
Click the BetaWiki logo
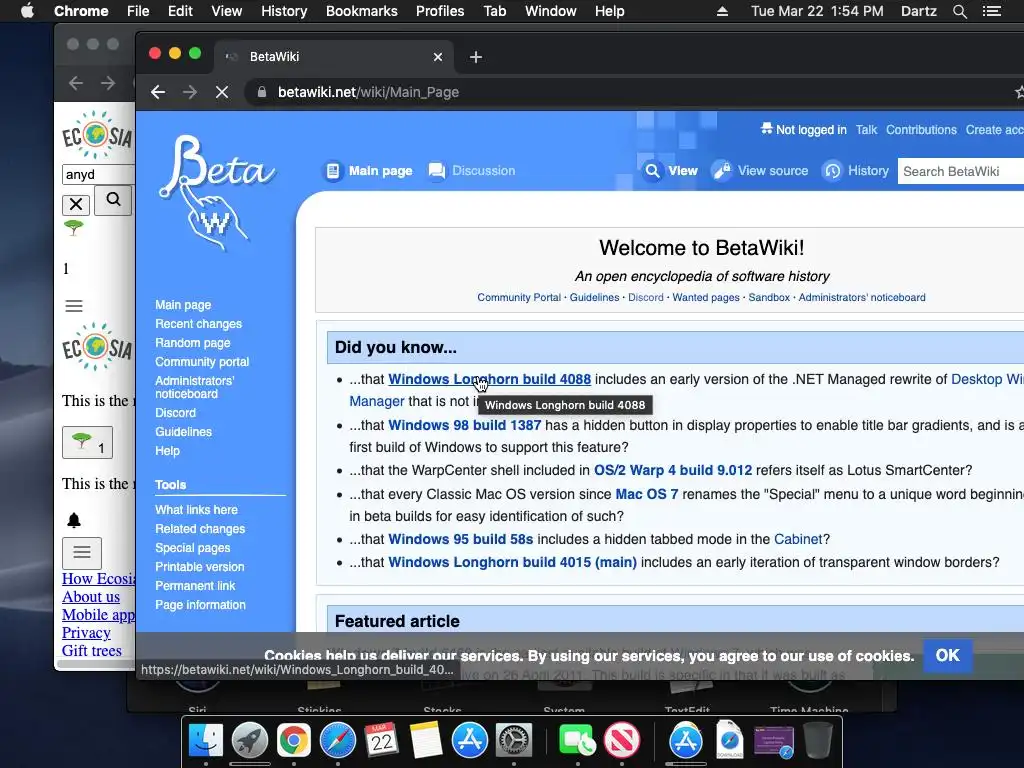[x=217, y=193]
